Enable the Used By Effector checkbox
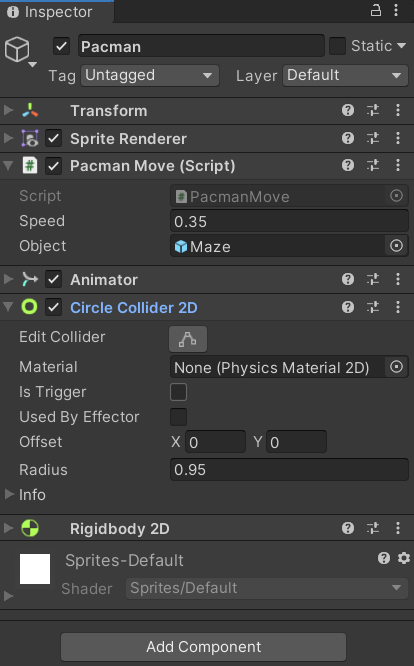The image size is (414, 666). coord(178,417)
